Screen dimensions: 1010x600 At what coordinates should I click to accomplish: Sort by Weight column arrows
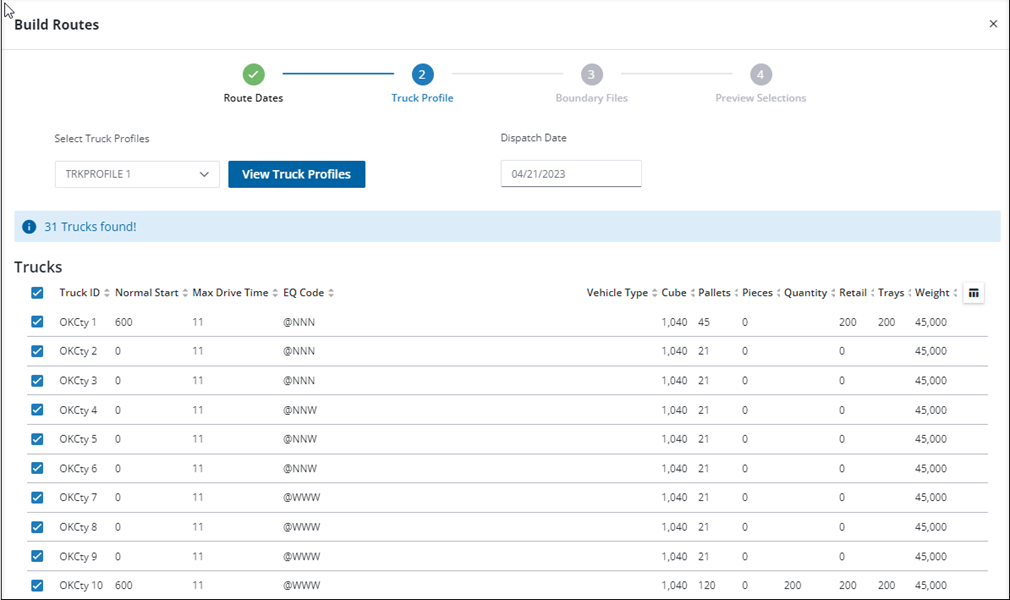pyautogui.click(x=955, y=293)
